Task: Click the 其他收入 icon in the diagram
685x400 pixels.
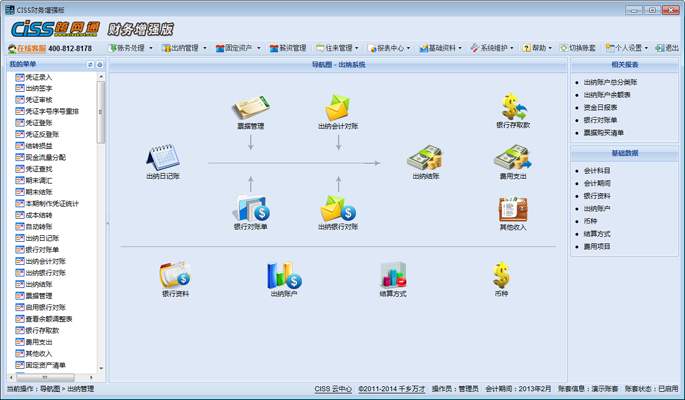Action: [x=512, y=210]
